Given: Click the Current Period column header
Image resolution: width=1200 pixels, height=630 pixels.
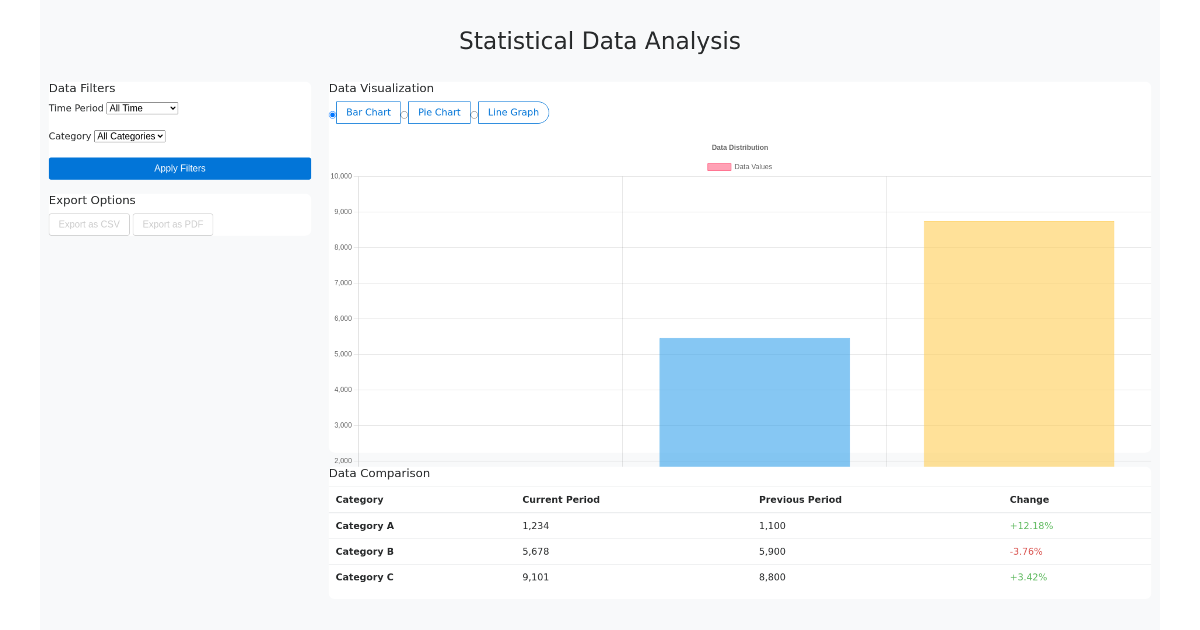Looking at the screenshot, I should [560, 499].
